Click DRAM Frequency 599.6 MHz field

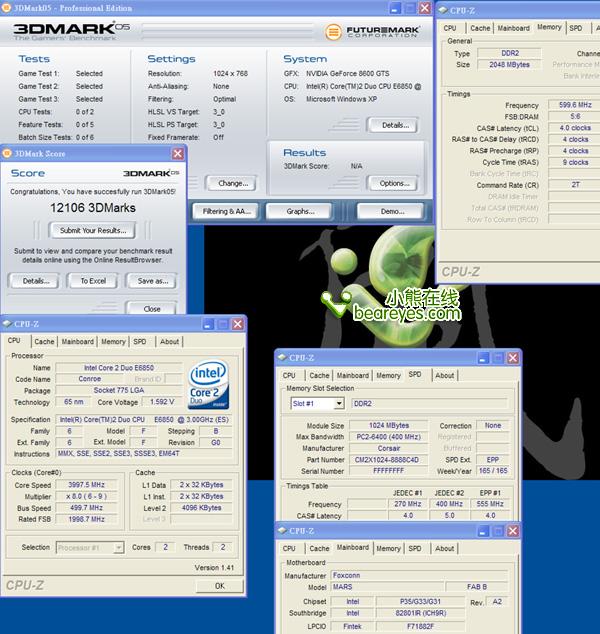(x=574, y=105)
